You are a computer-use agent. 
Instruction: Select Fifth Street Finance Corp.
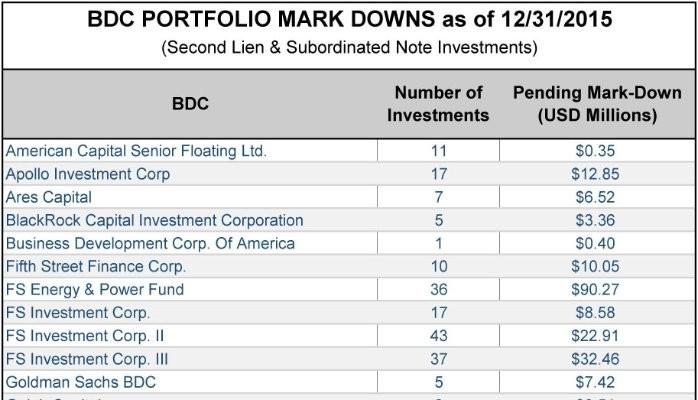point(96,267)
